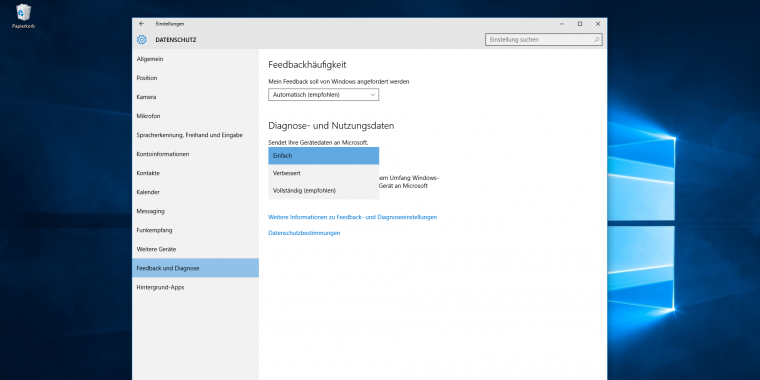Click Sendet Ihre Gerätedaten an Microsoft text

click(318, 142)
